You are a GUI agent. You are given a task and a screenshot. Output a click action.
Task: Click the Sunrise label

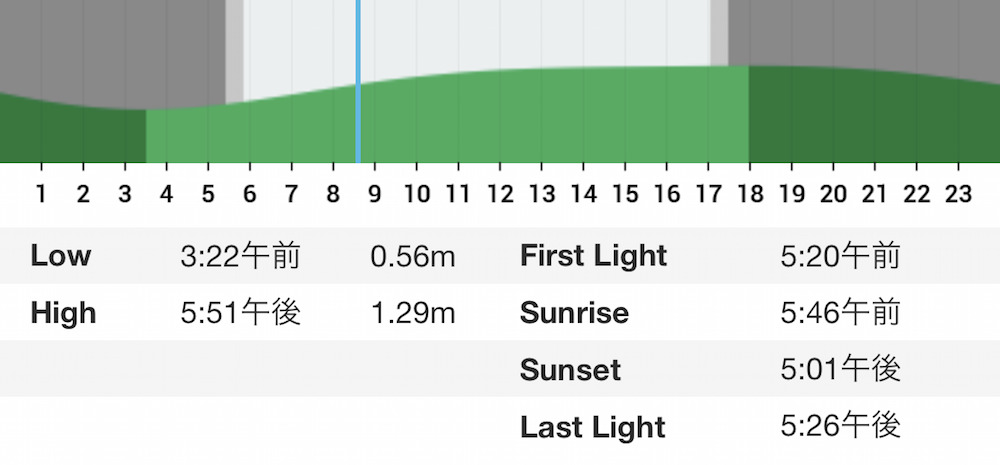pyautogui.click(x=574, y=313)
